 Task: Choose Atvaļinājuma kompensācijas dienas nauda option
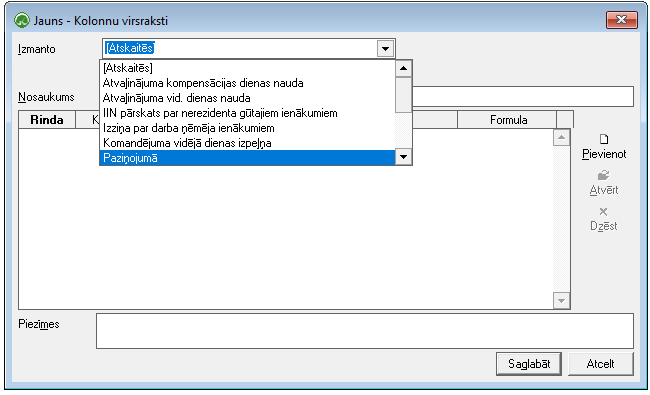(247, 83)
